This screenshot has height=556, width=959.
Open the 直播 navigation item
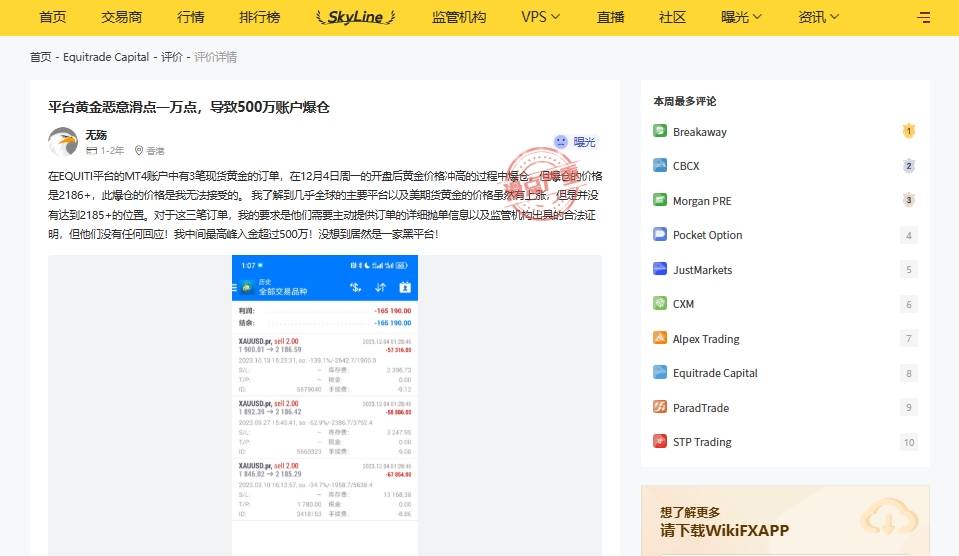(x=610, y=17)
